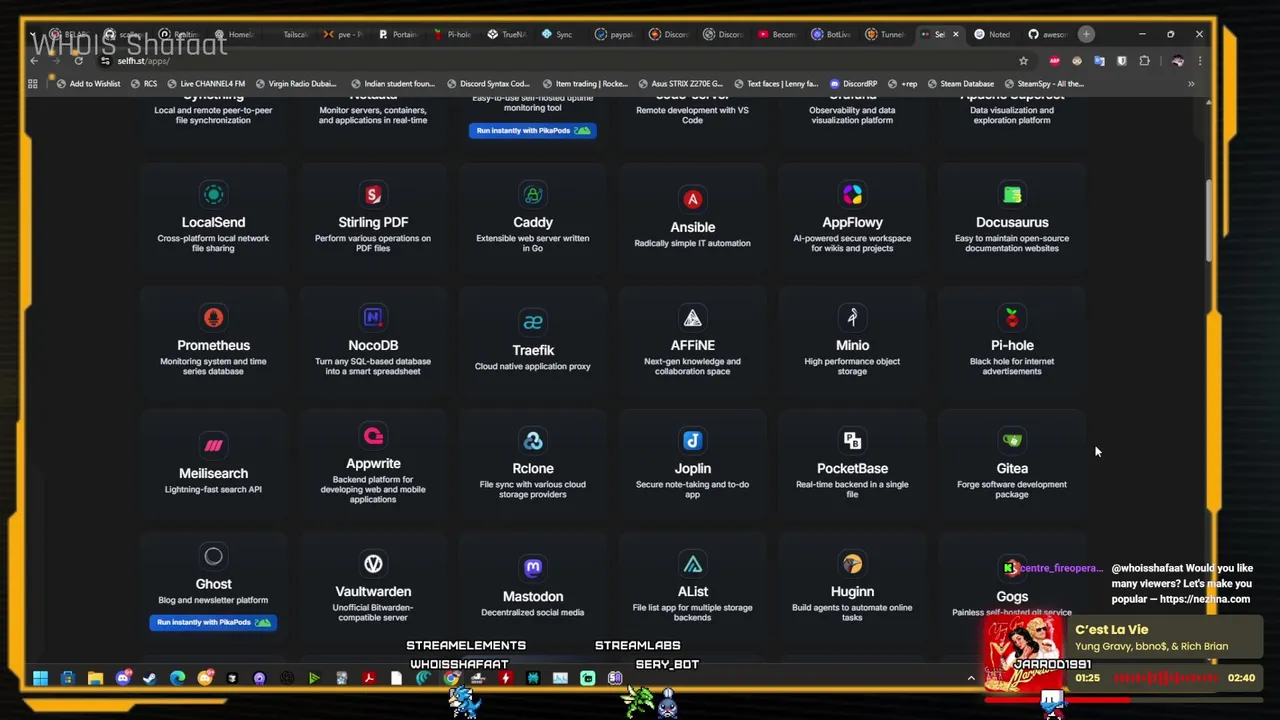Open Microsoft Edge from the taskbar
The width and height of the screenshot is (1280, 720).
coord(177,678)
